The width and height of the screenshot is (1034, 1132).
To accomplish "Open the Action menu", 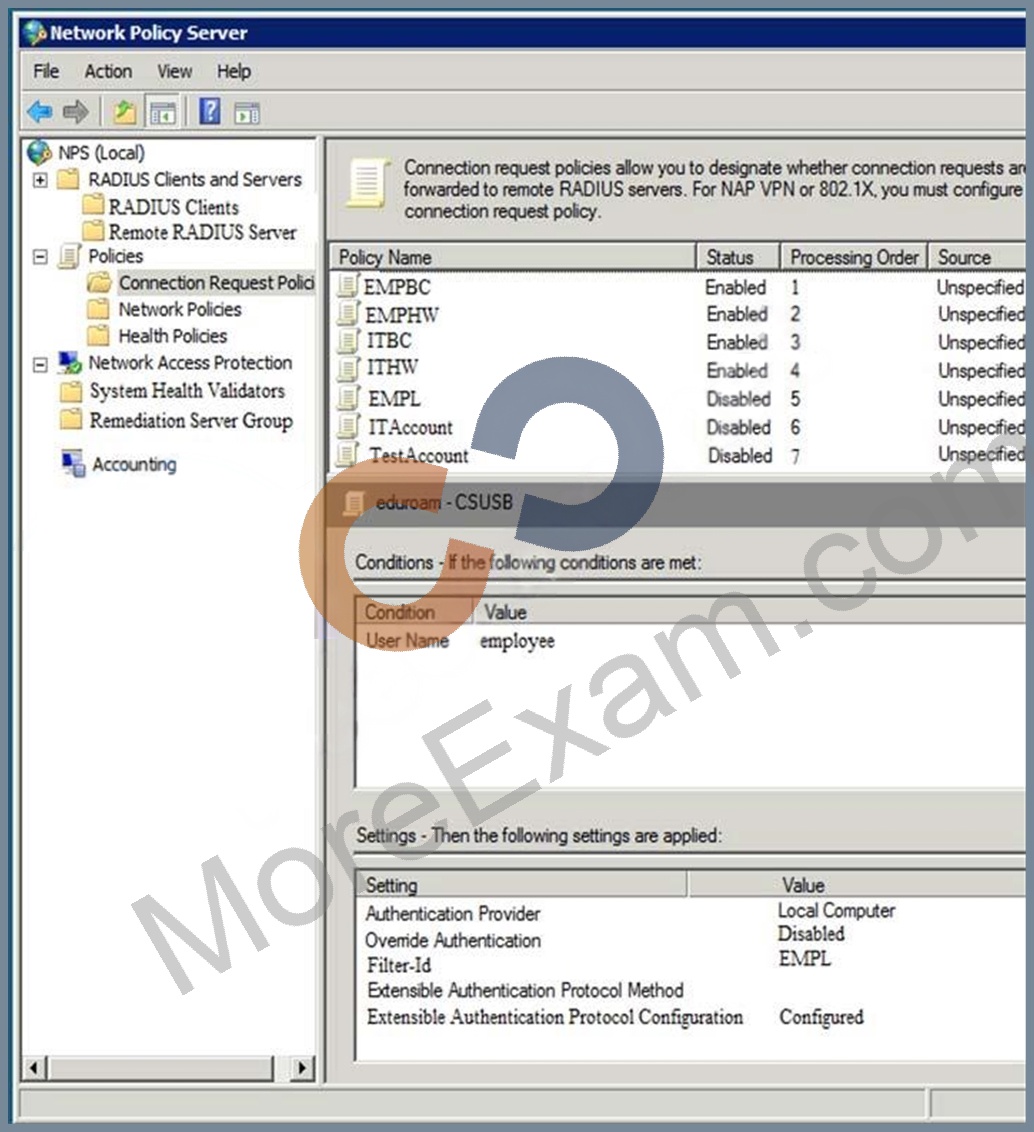I will pos(108,71).
